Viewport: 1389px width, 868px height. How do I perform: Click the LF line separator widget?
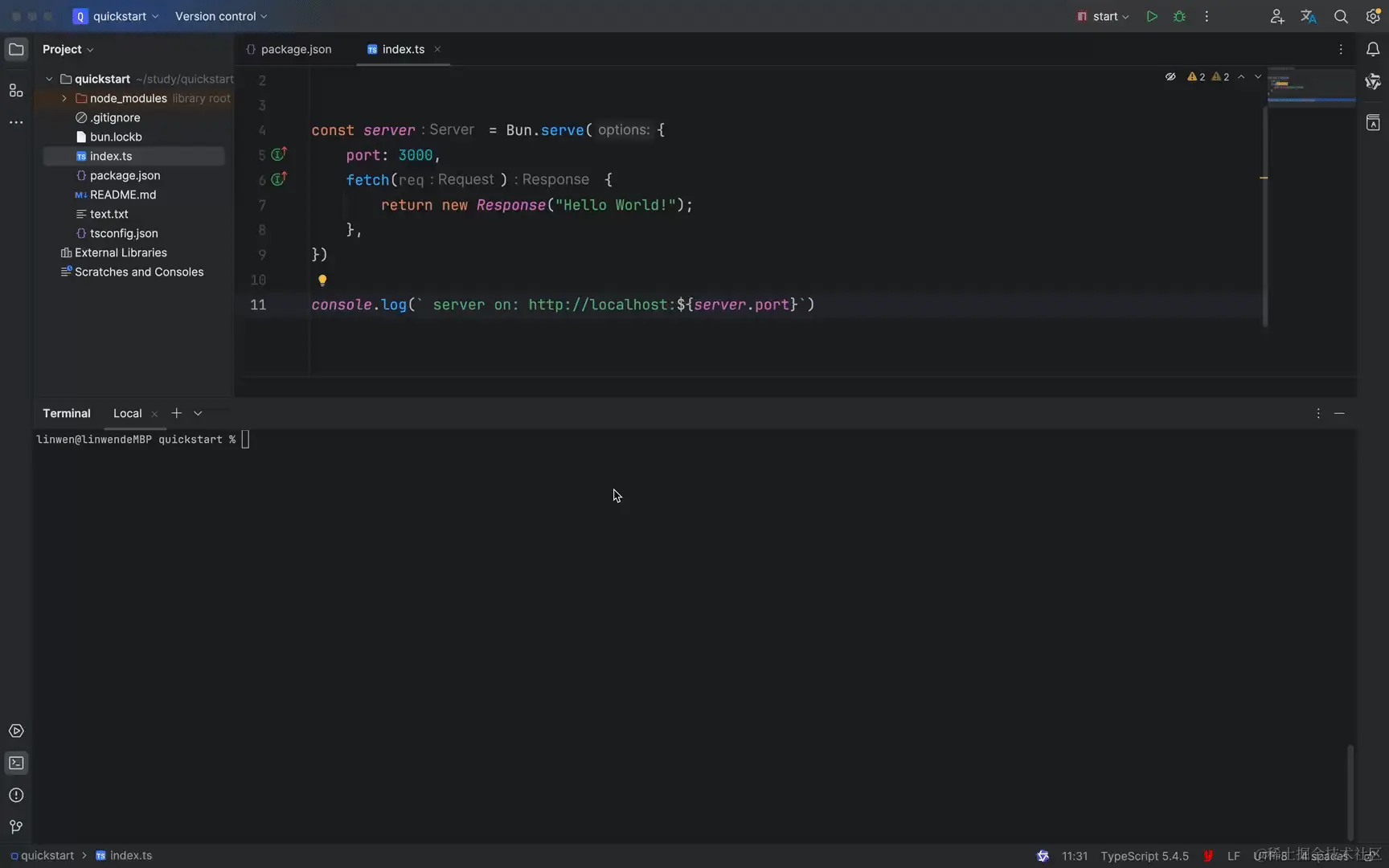[1233, 856]
